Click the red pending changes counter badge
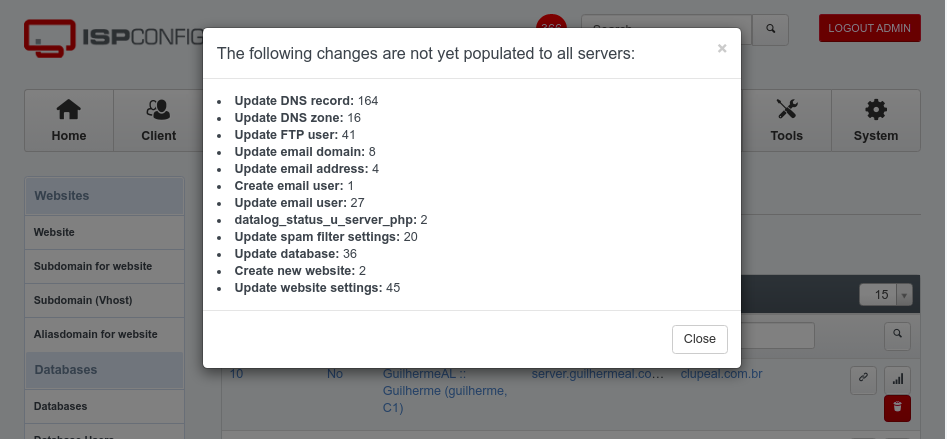This screenshot has width=947, height=439. [551, 27]
